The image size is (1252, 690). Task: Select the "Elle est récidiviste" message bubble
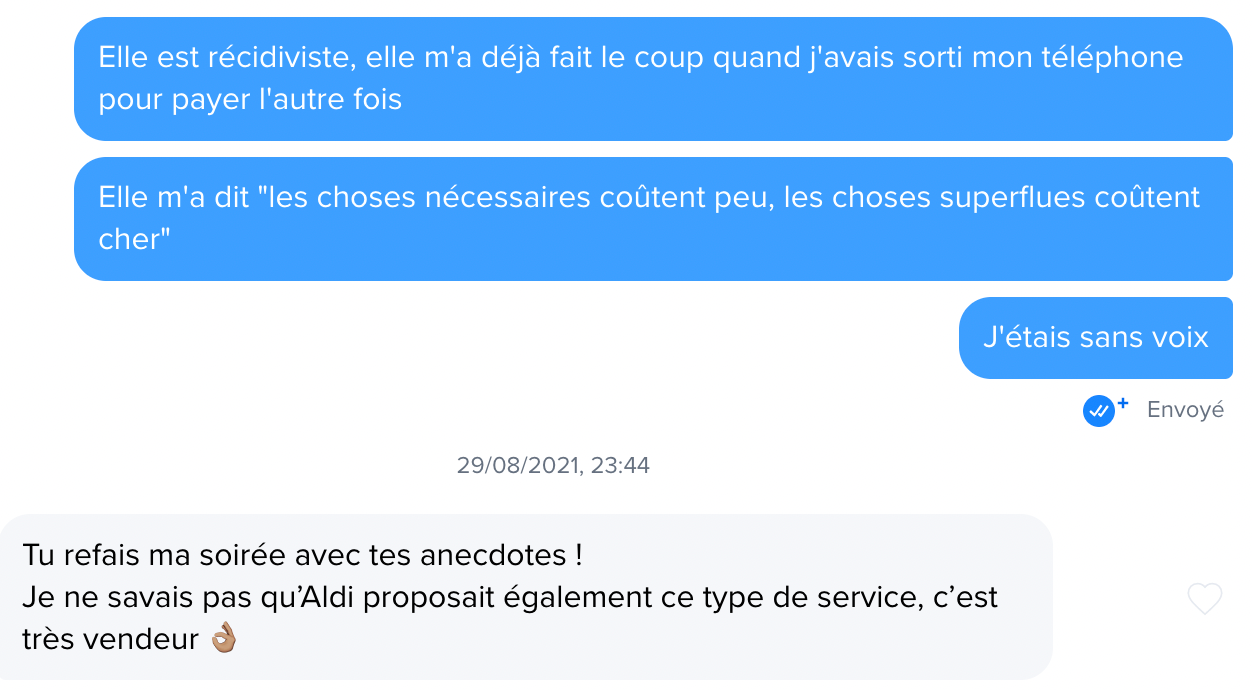pyautogui.click(x=652, y=79)
